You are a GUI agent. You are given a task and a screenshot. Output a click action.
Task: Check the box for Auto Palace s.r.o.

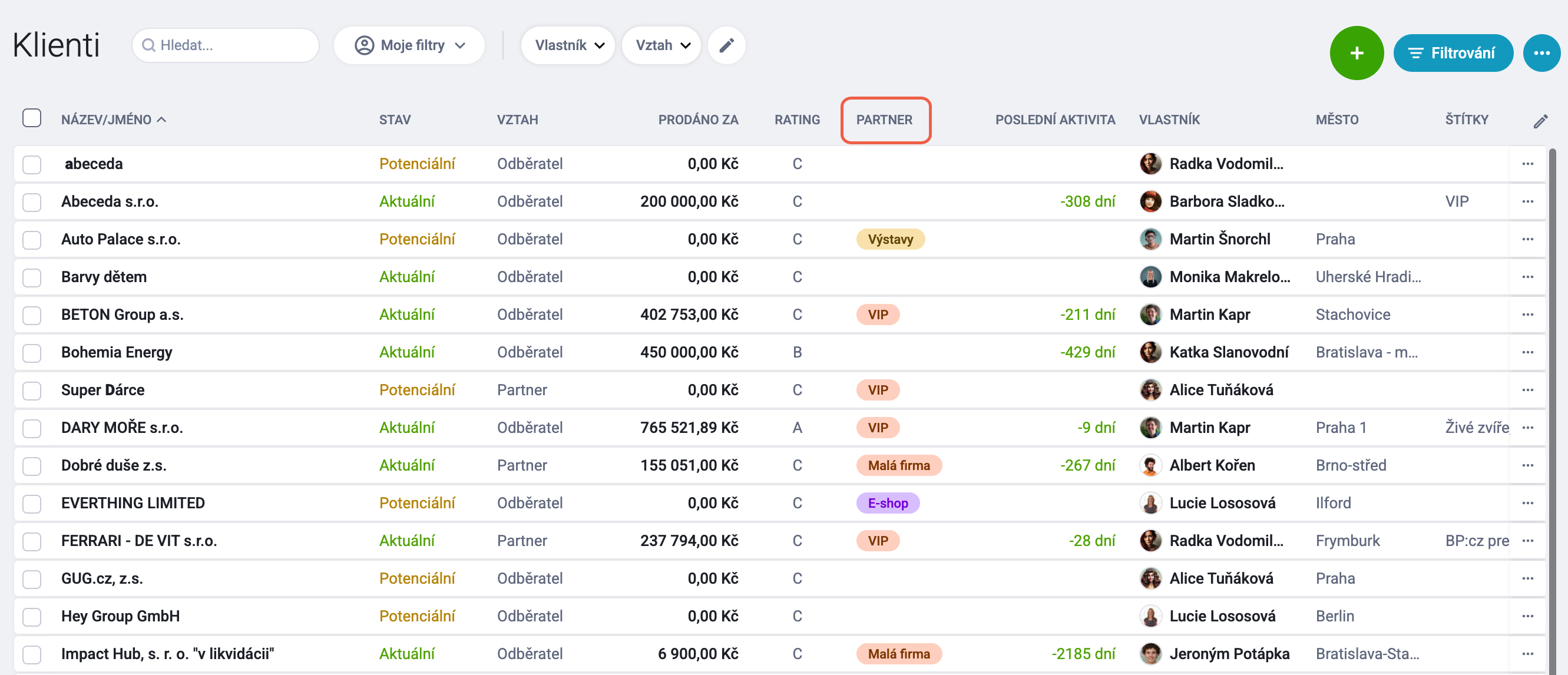point(32,240)
